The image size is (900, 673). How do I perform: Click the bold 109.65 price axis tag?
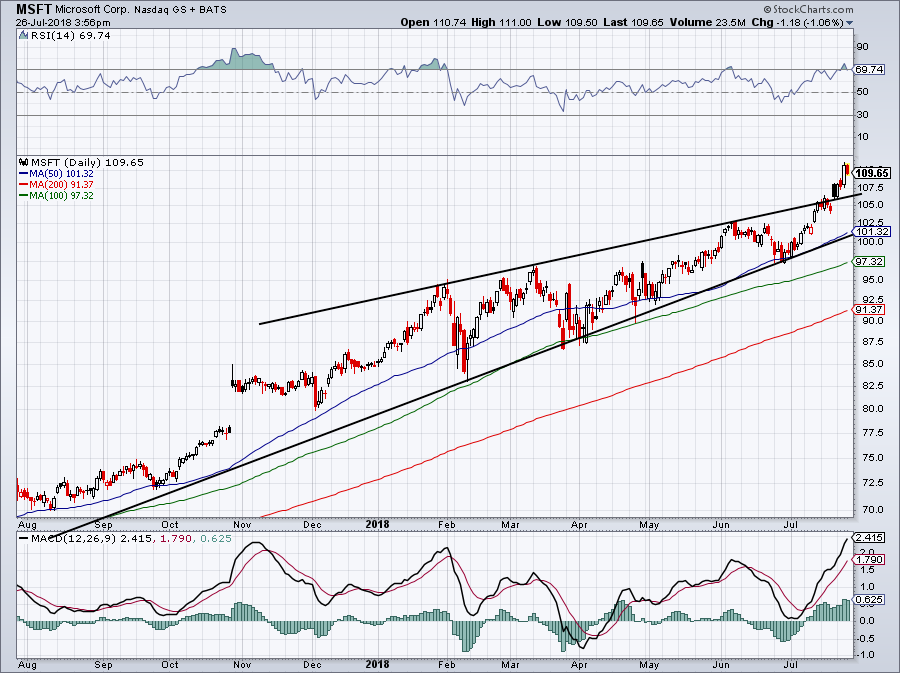click(x=872, y=173)
